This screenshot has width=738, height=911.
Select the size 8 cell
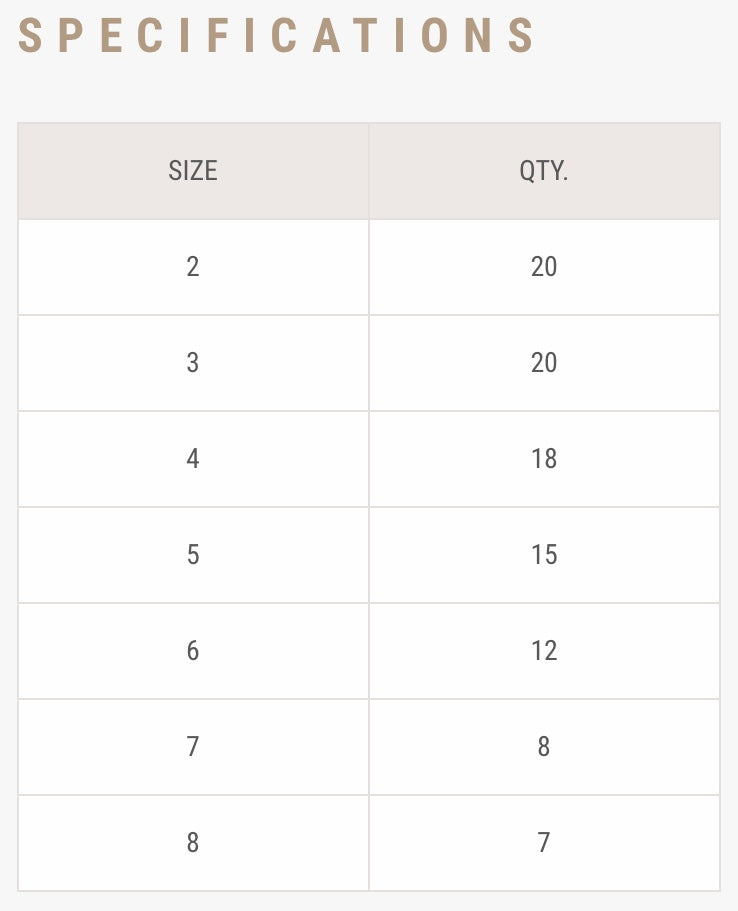193,843
